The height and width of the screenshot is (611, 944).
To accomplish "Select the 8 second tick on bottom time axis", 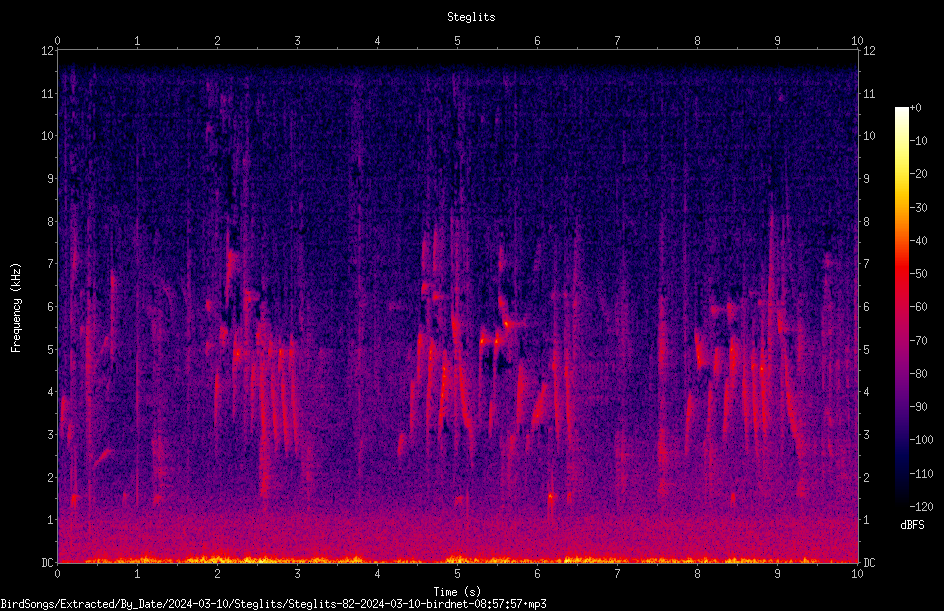I will 697,574.
